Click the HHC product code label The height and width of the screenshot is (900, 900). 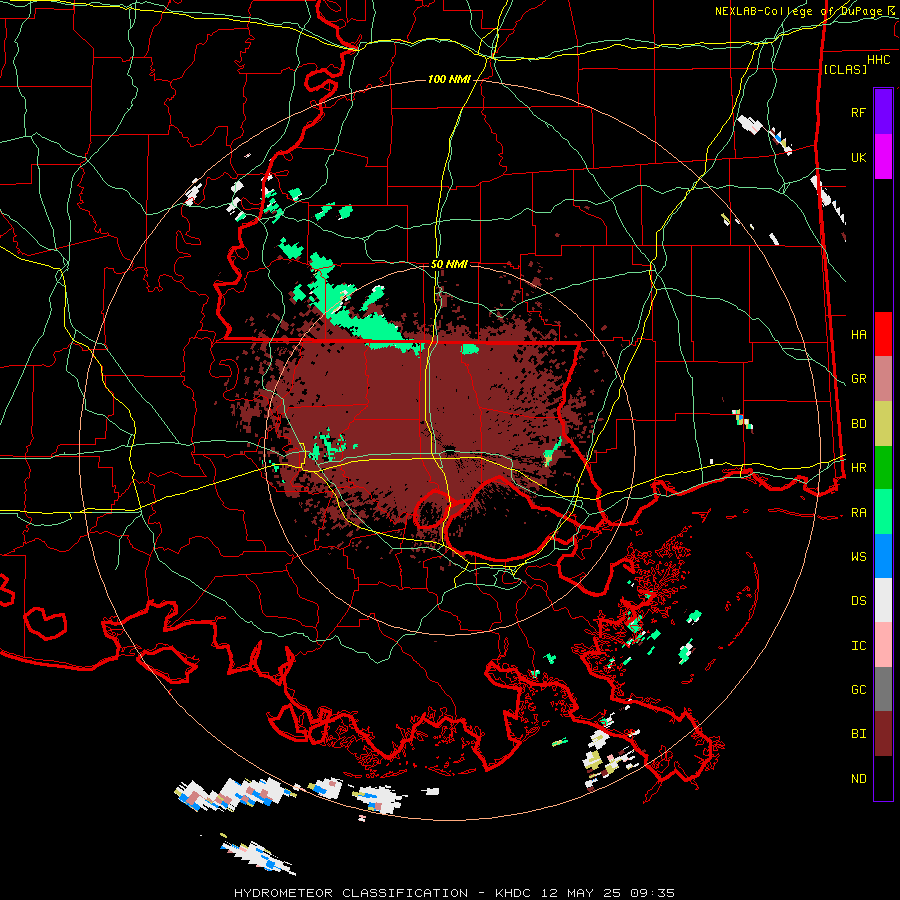878,60
